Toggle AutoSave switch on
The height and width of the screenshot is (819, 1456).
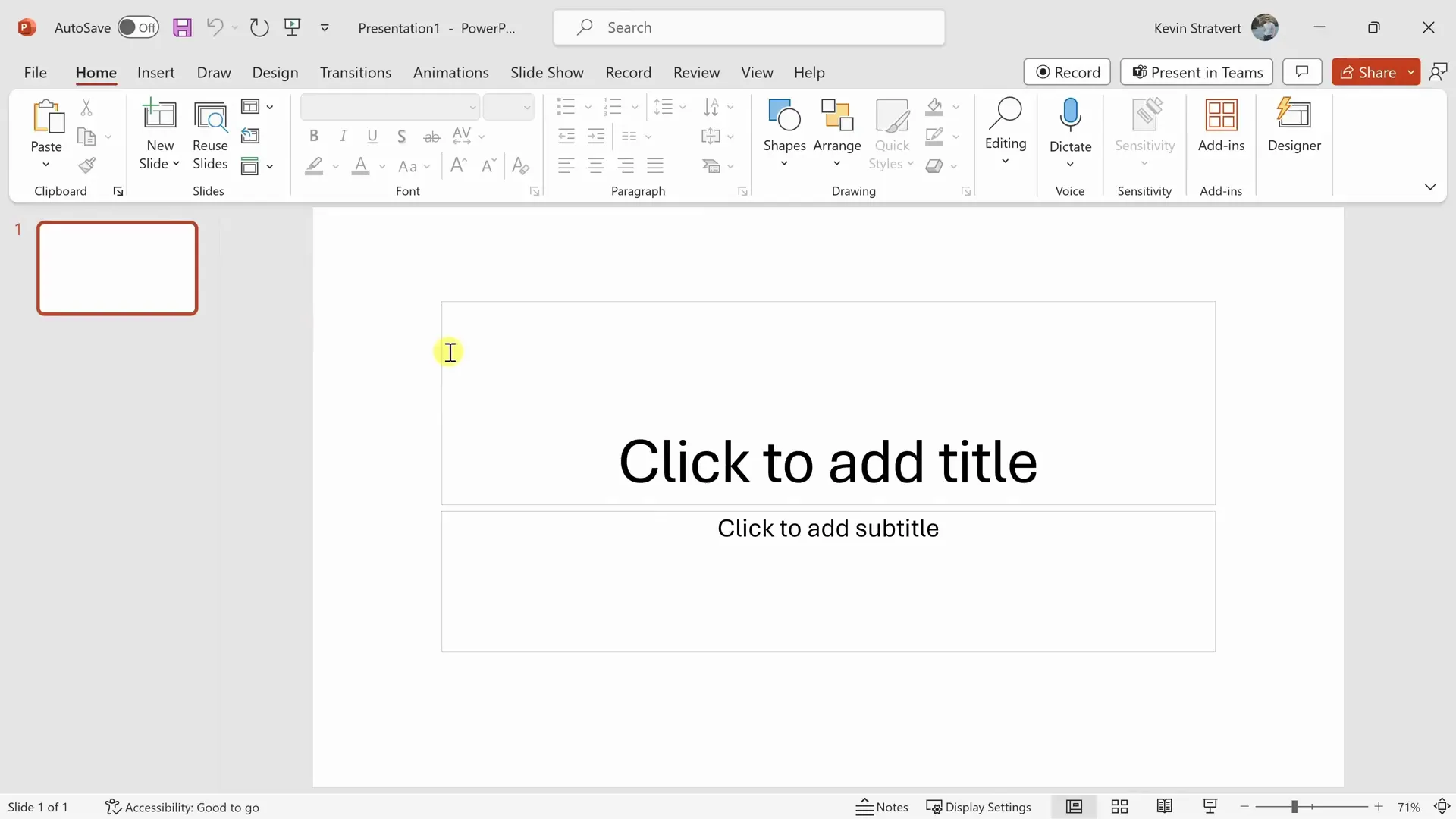click(x=138, y=28)
